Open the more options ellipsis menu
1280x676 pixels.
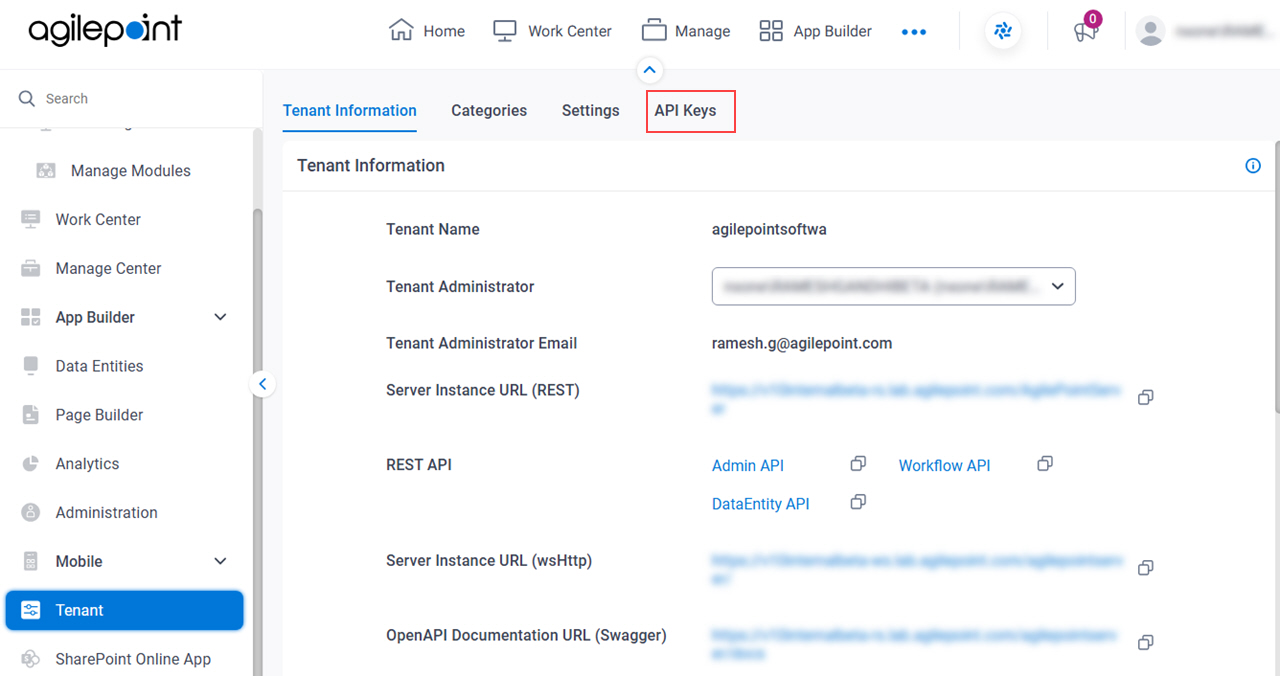pyautogui.click(x=914, y=32)
